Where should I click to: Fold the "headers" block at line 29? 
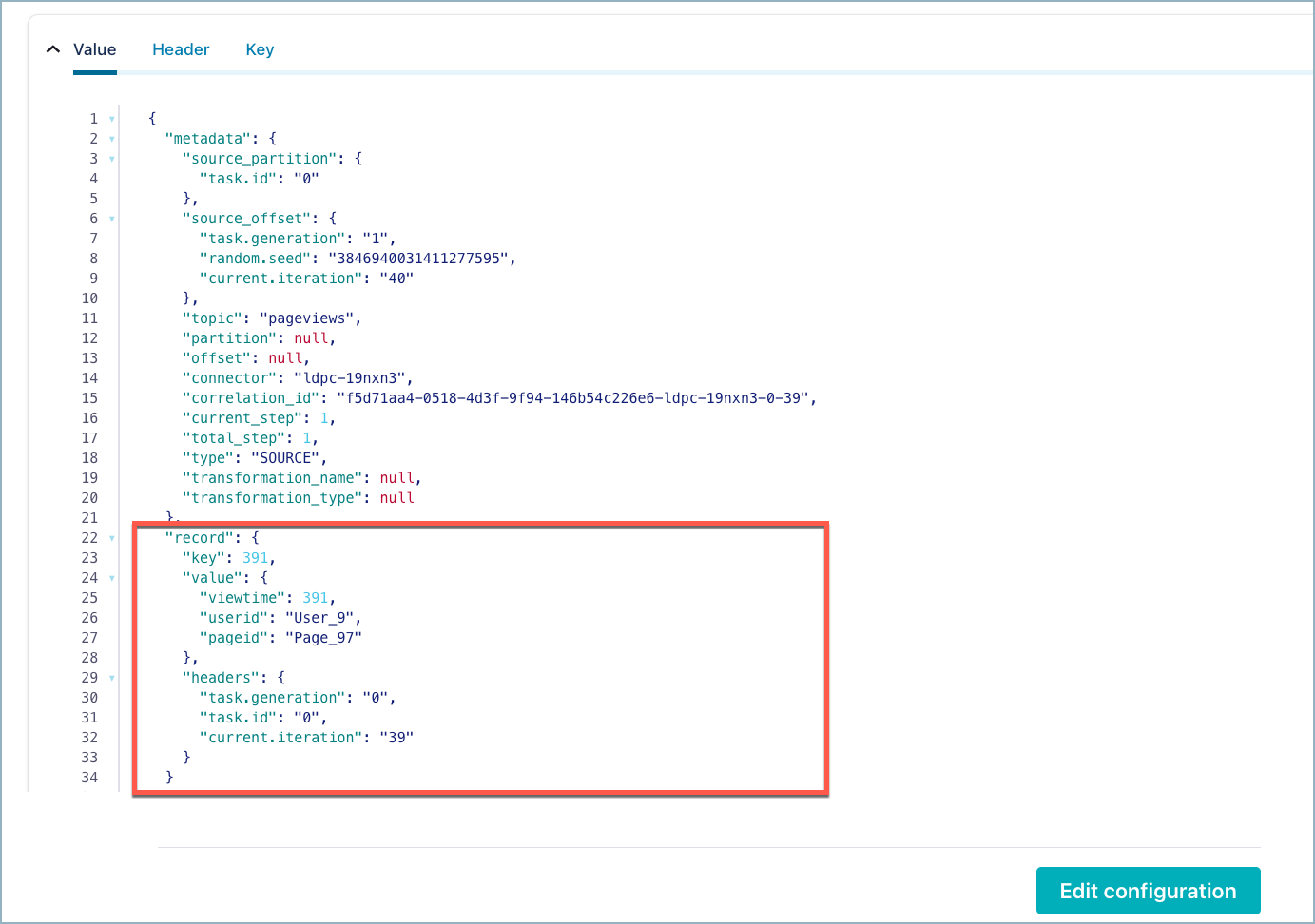coord(112,678)
